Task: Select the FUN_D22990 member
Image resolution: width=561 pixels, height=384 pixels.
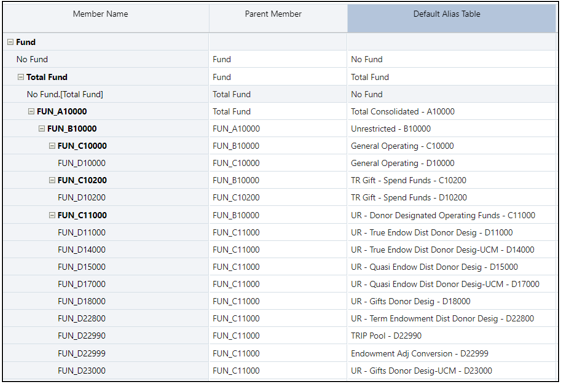Action: (82, 336)
